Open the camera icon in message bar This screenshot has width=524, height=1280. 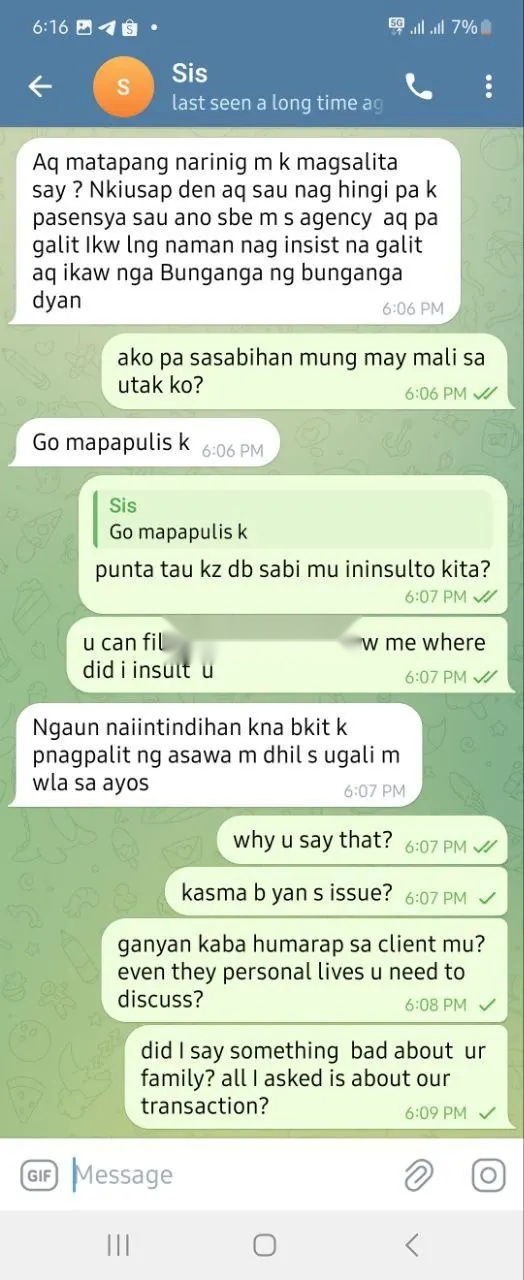pos(488,1175)
